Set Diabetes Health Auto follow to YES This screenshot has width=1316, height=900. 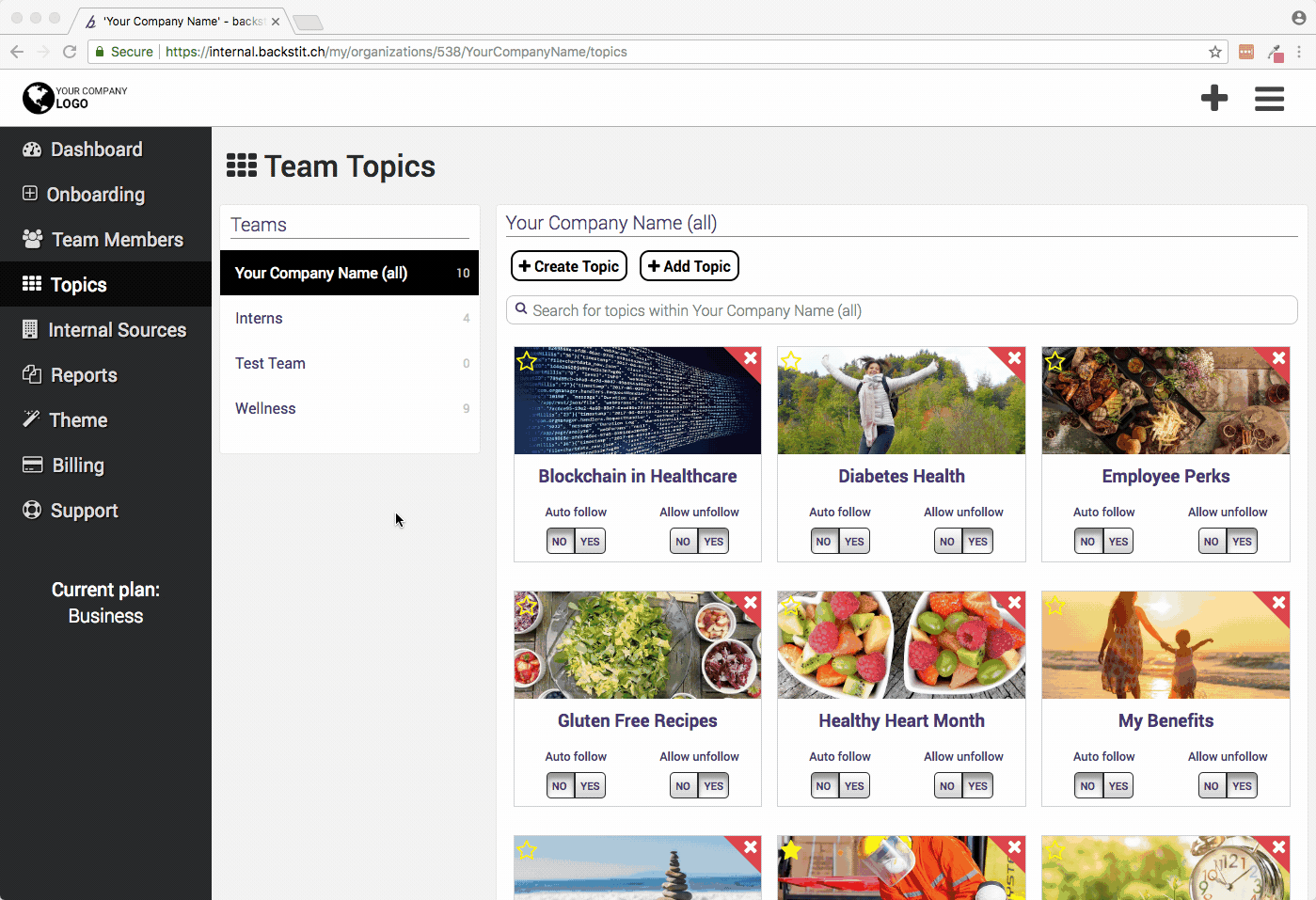click(x=854, y=541)
